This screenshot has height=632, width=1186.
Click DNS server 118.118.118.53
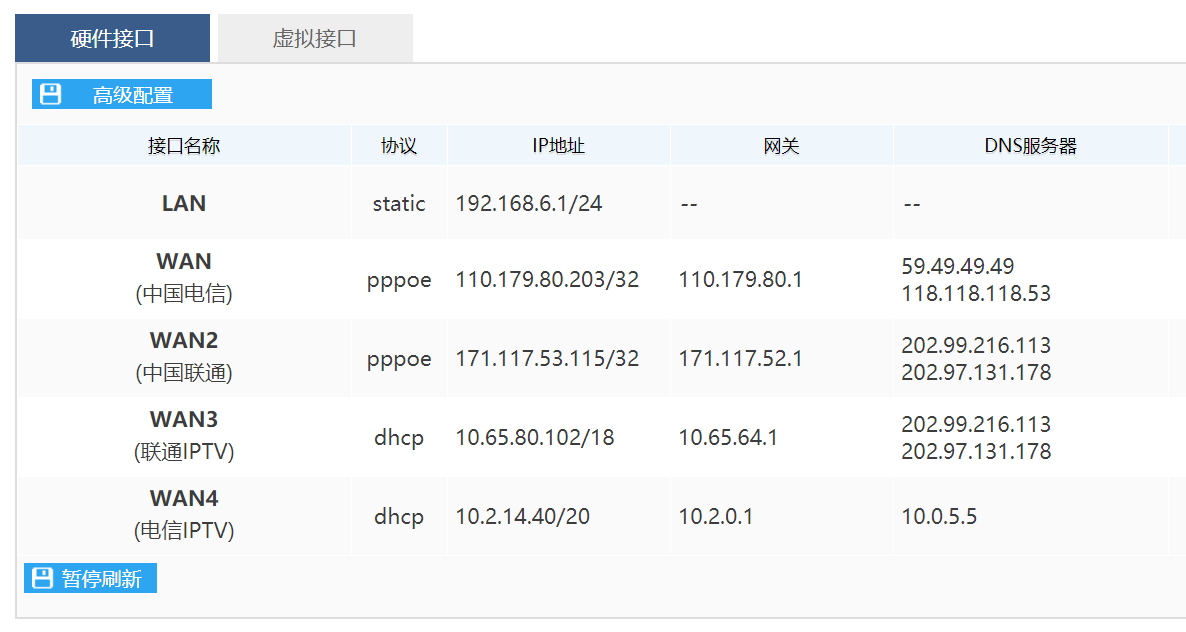pyautogui.click(x=976, y=293)
